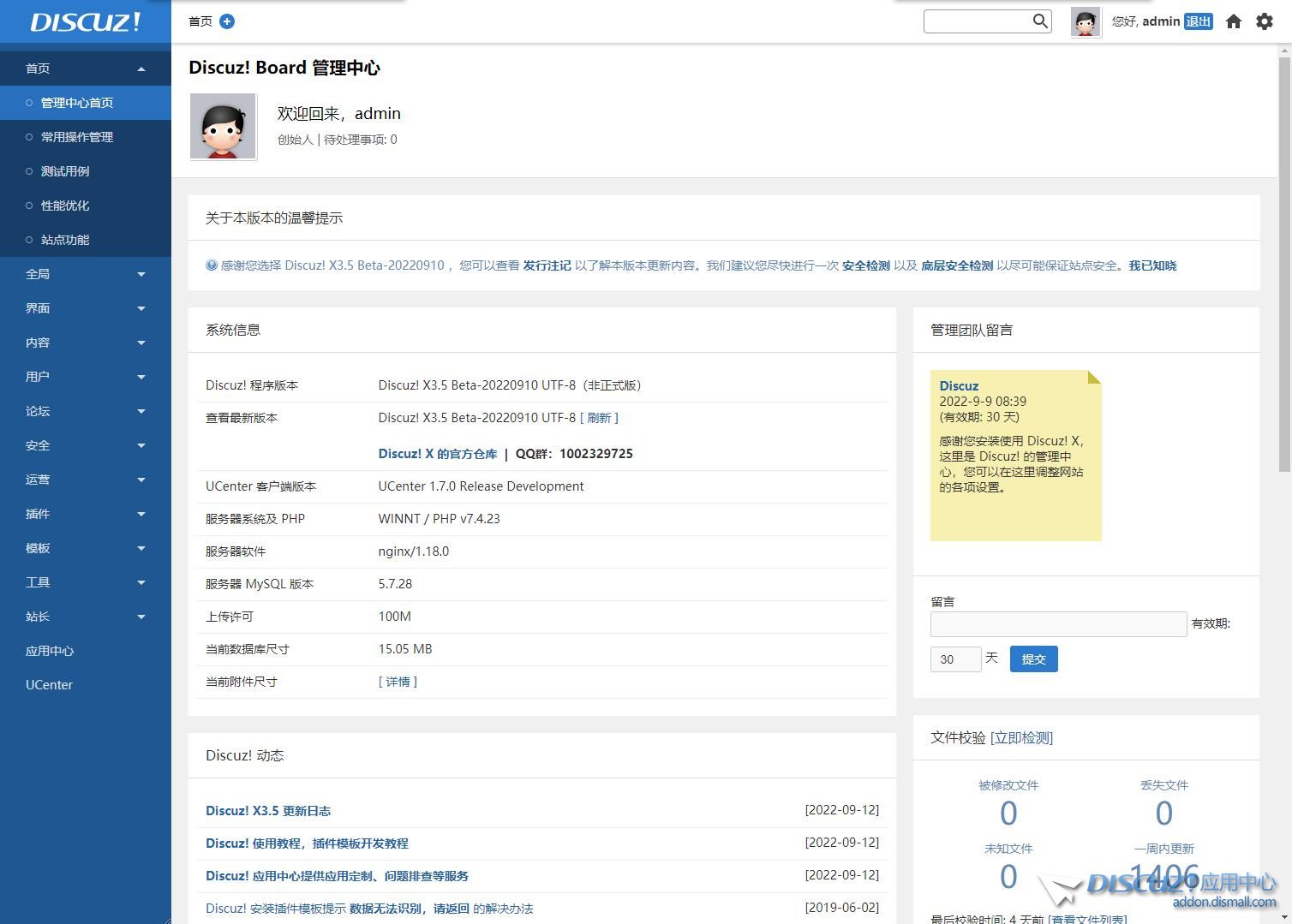Open the 发行注记 link
This screenshot has width=1292, height=924.
pyautogui.click(x=547, y=265)
